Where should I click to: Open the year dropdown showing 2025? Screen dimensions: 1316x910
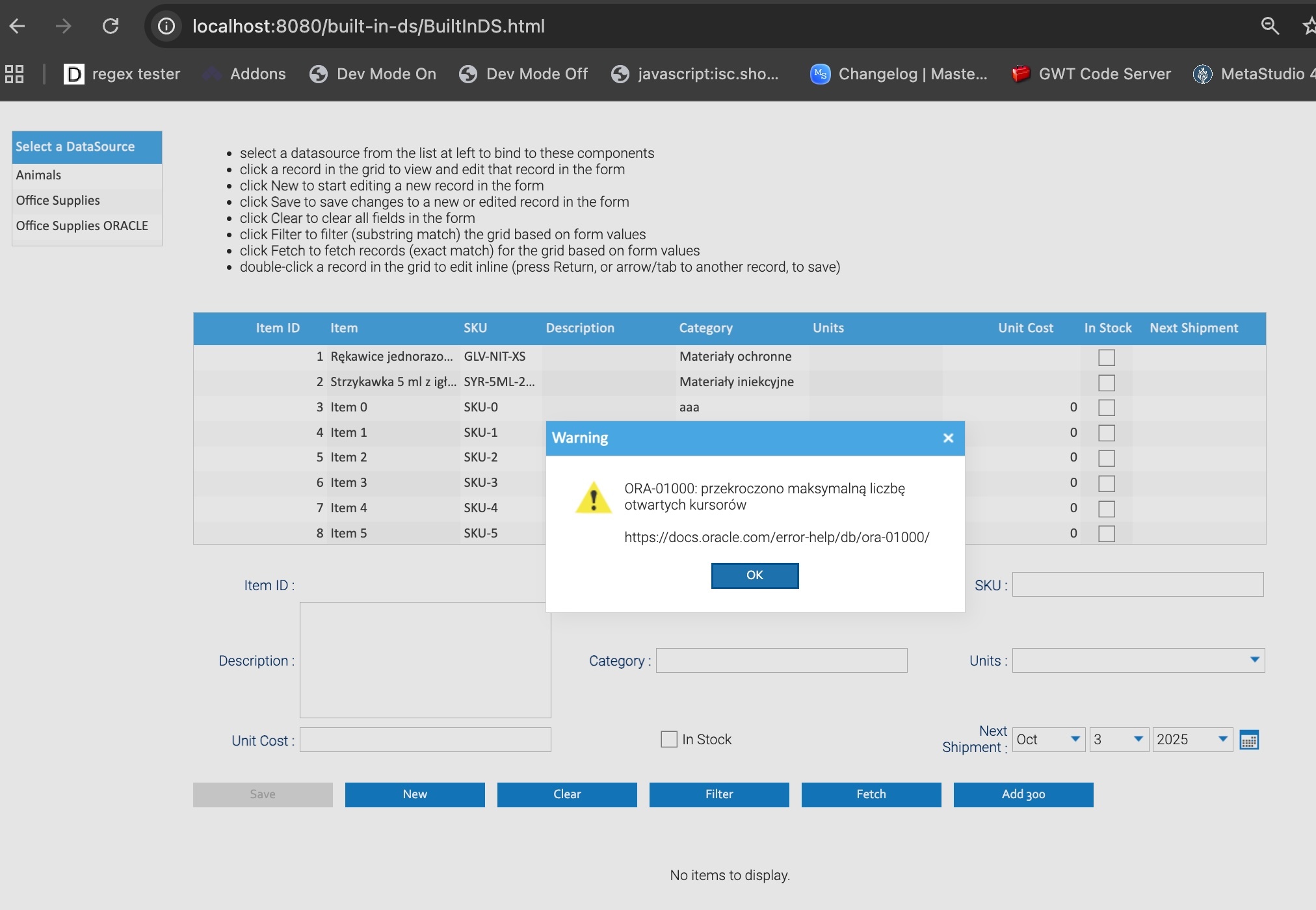[1222, 739]
